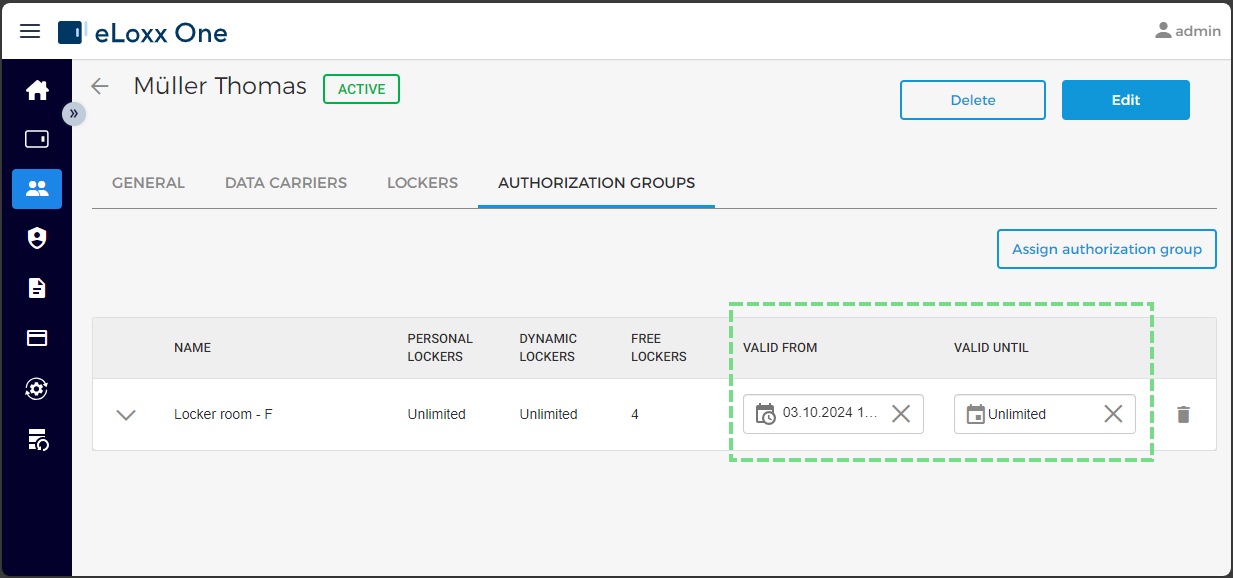The width and height of the screenshot is (1233, 578).
Task: Clear the Valid Until value with X
Action: click(1113, 414)
